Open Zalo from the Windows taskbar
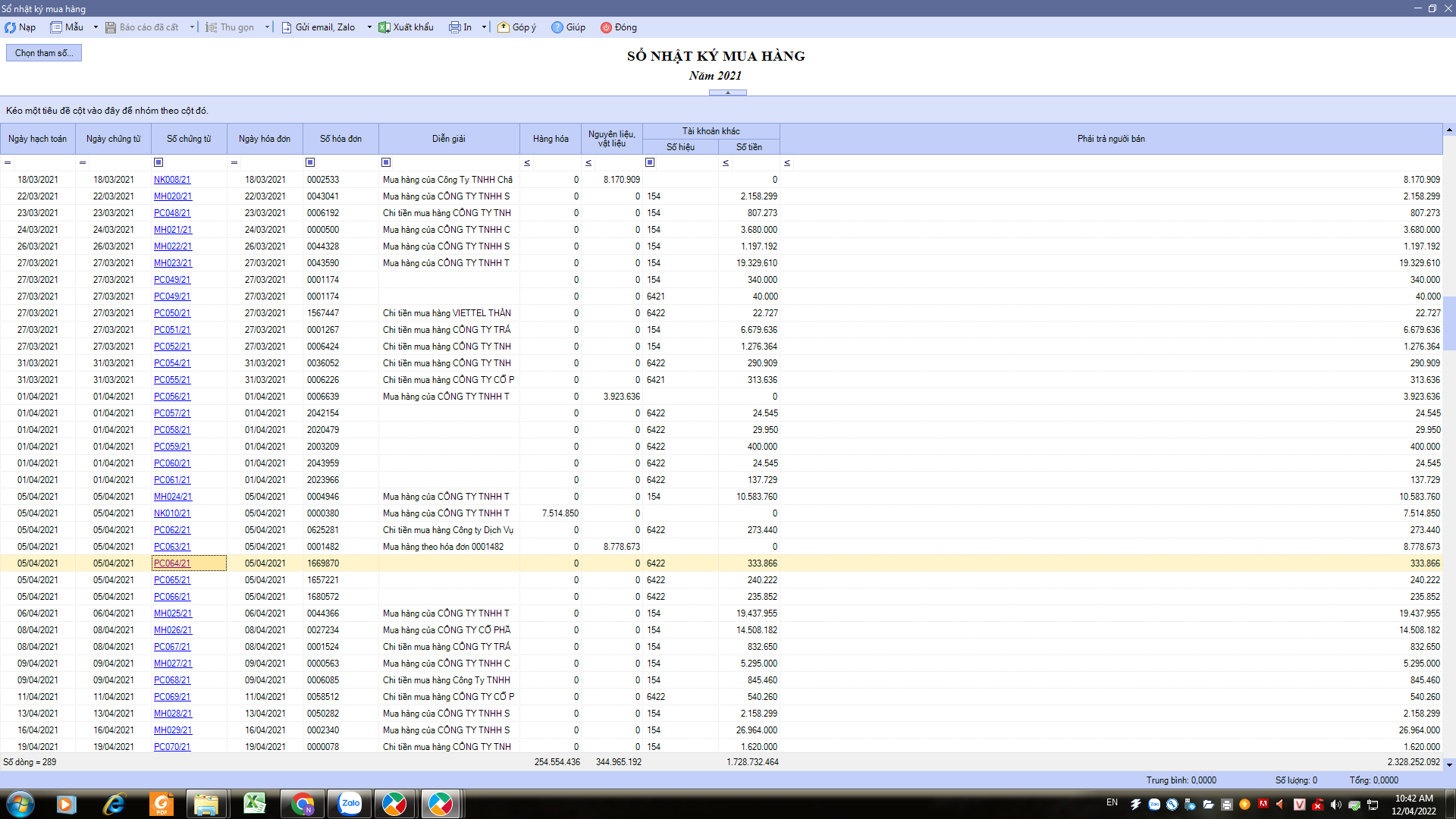 [350, 804]
